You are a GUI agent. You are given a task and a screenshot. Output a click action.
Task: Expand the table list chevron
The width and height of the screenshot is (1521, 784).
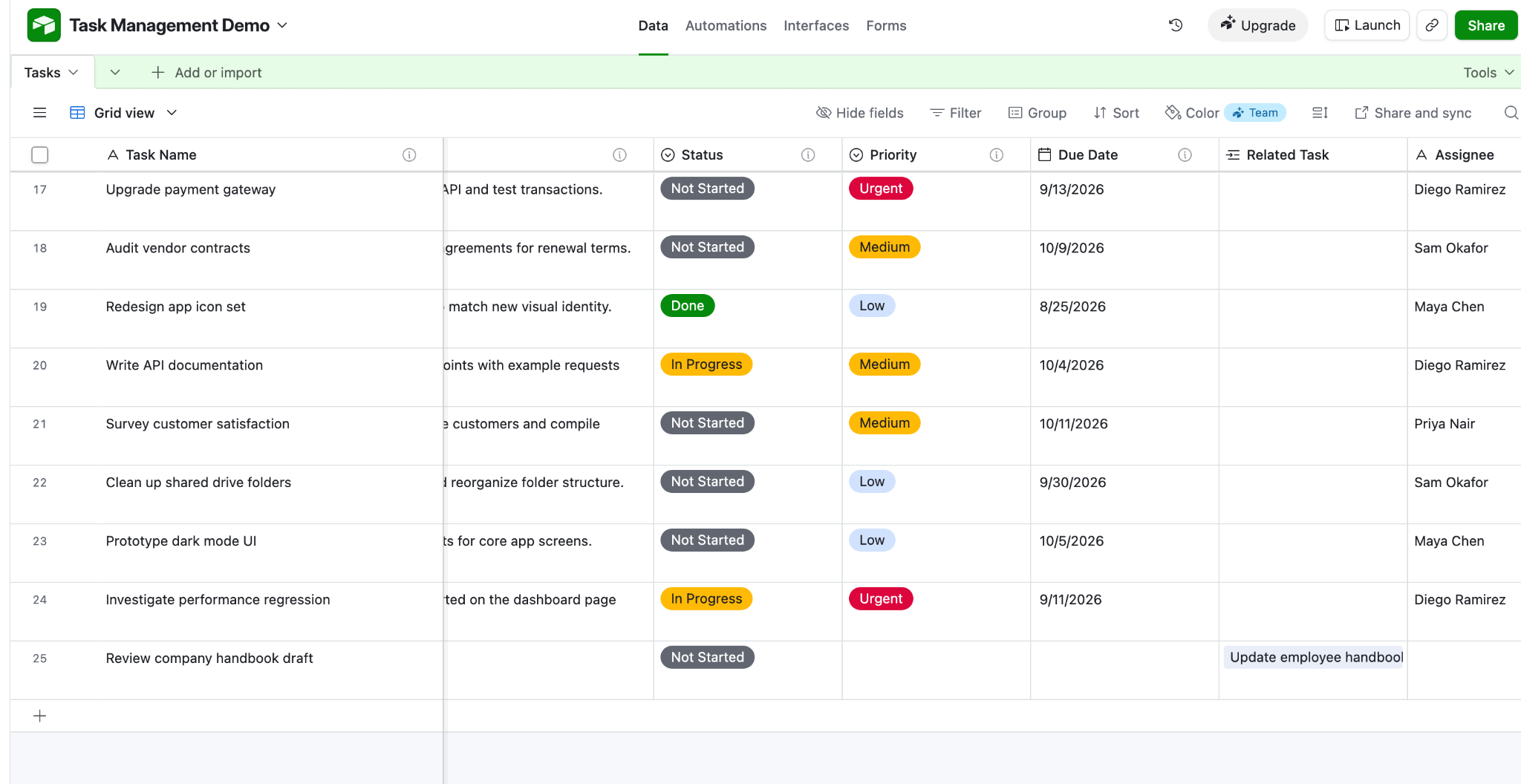(x=115, y=72)
